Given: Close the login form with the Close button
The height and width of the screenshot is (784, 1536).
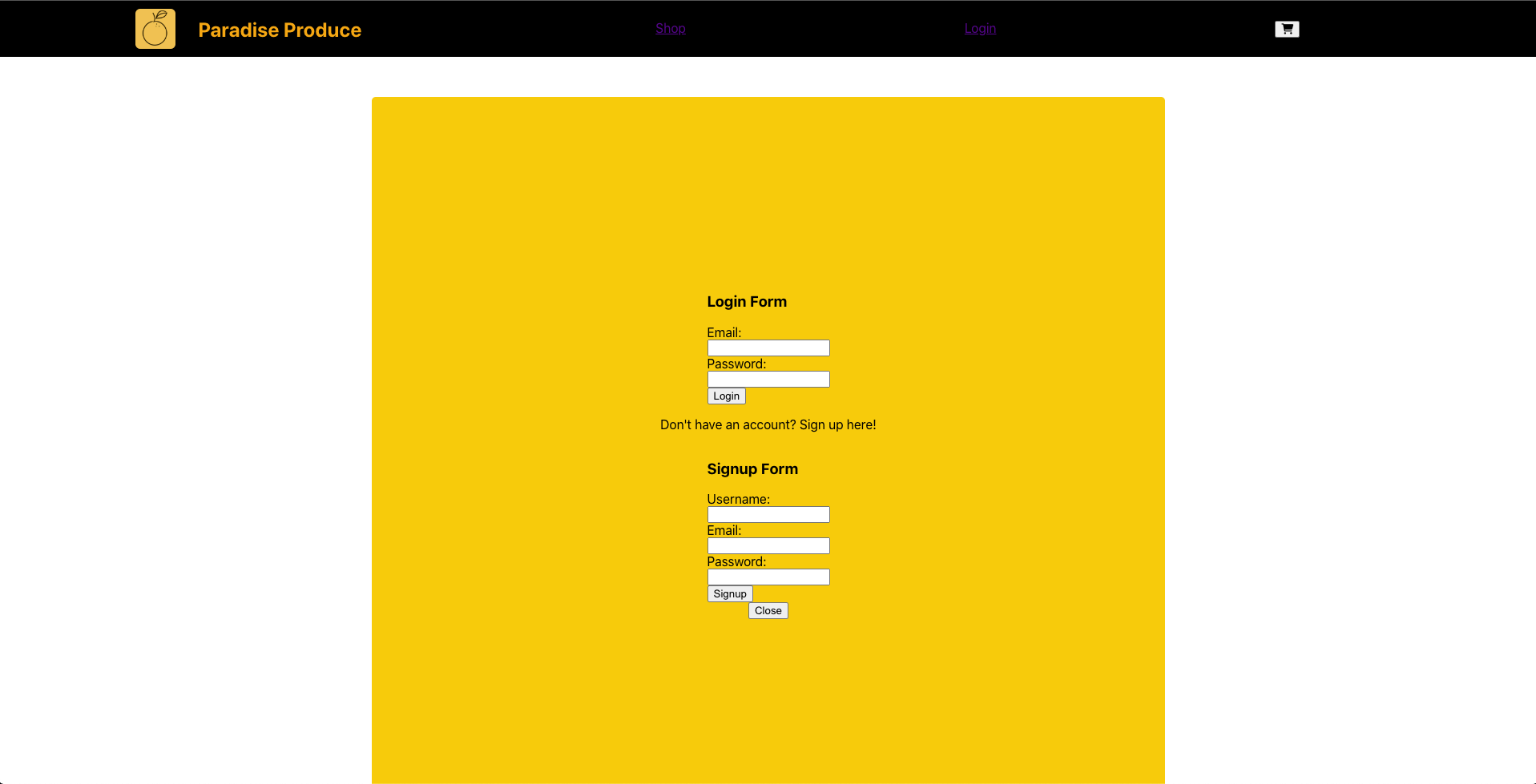Looking at the screenshot, I should (767, 610).
